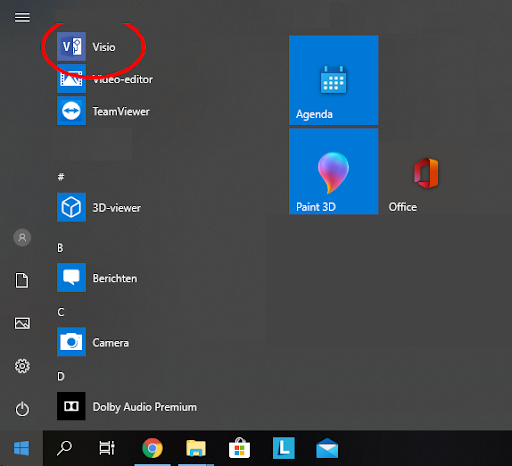Click the 'Camera' text label
Screen dimensions: 512x466
(x=111, y=343)
